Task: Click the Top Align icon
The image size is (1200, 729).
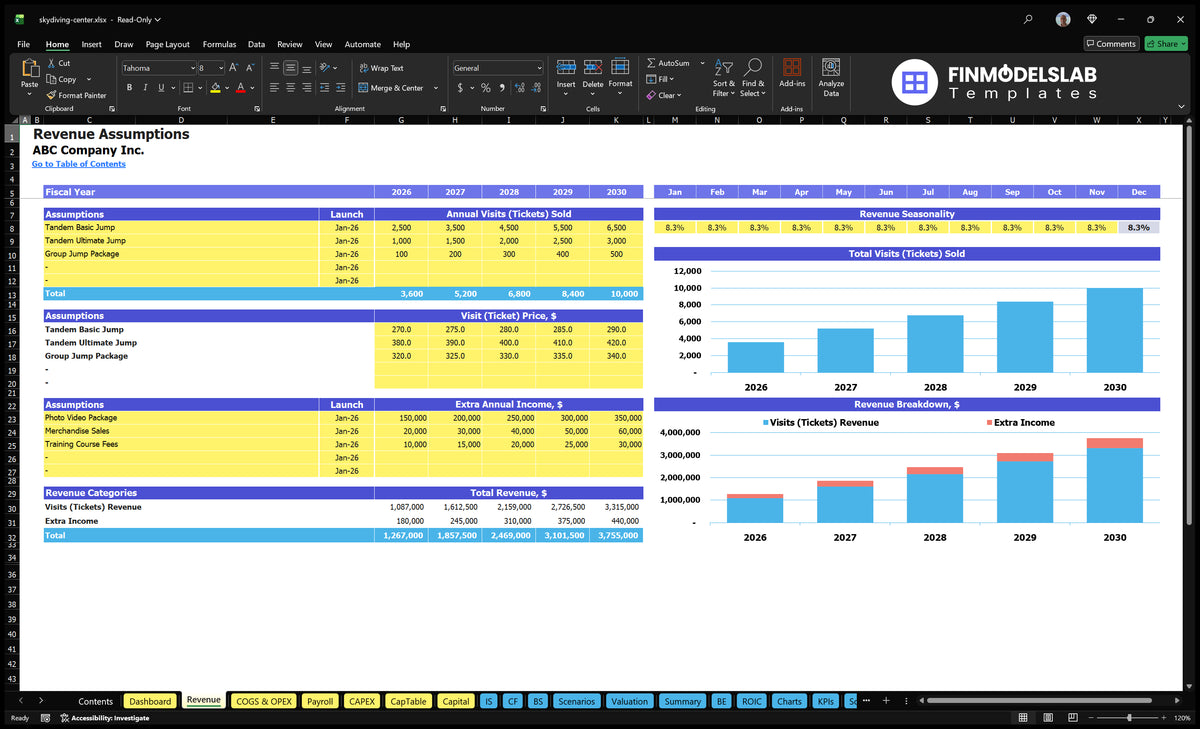Action: click(x=274, y=68)
